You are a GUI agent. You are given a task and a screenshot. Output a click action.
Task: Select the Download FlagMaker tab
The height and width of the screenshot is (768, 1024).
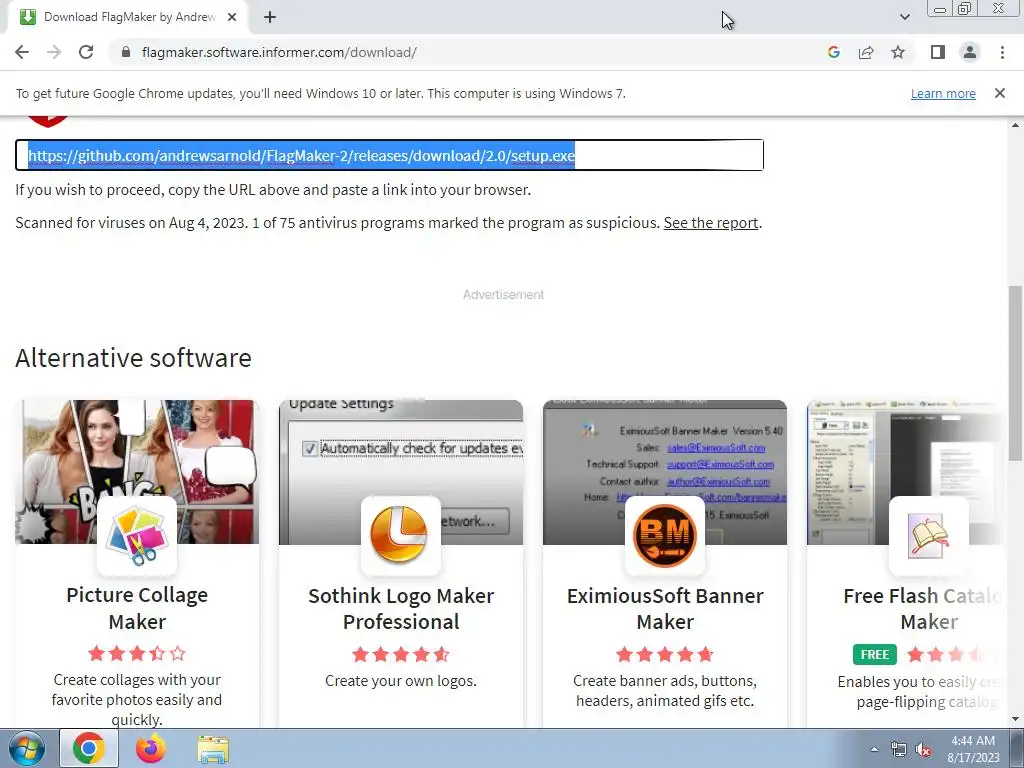[129, 17]
